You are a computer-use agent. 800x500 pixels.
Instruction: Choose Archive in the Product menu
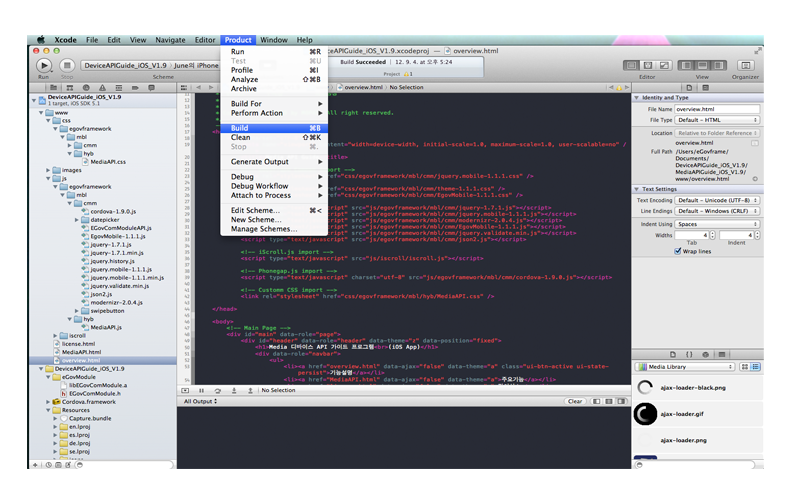tap(243, 89)
